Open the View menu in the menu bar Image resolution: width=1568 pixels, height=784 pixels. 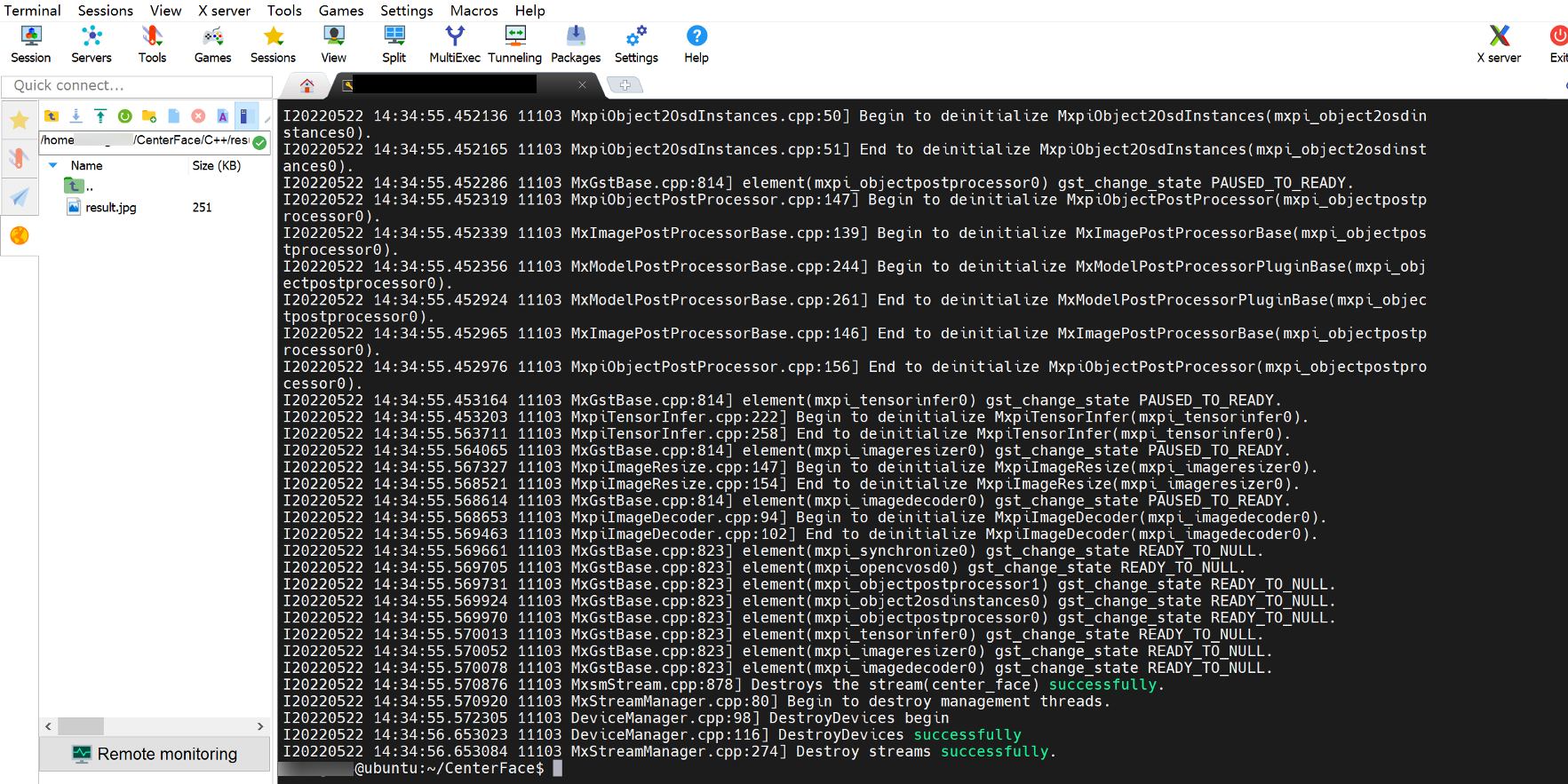(x=165, y=11)
